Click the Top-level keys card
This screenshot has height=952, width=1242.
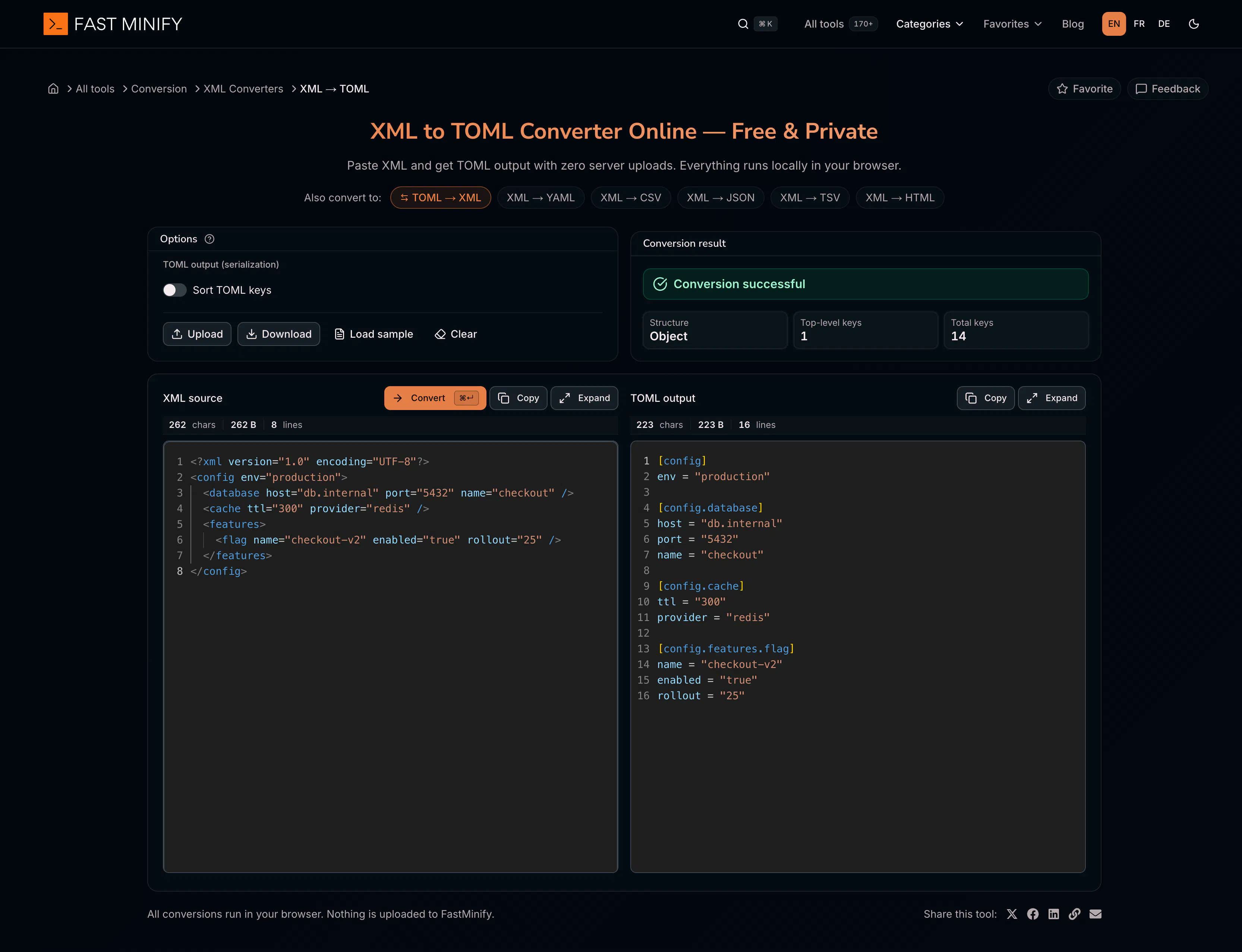click(865, 330)
